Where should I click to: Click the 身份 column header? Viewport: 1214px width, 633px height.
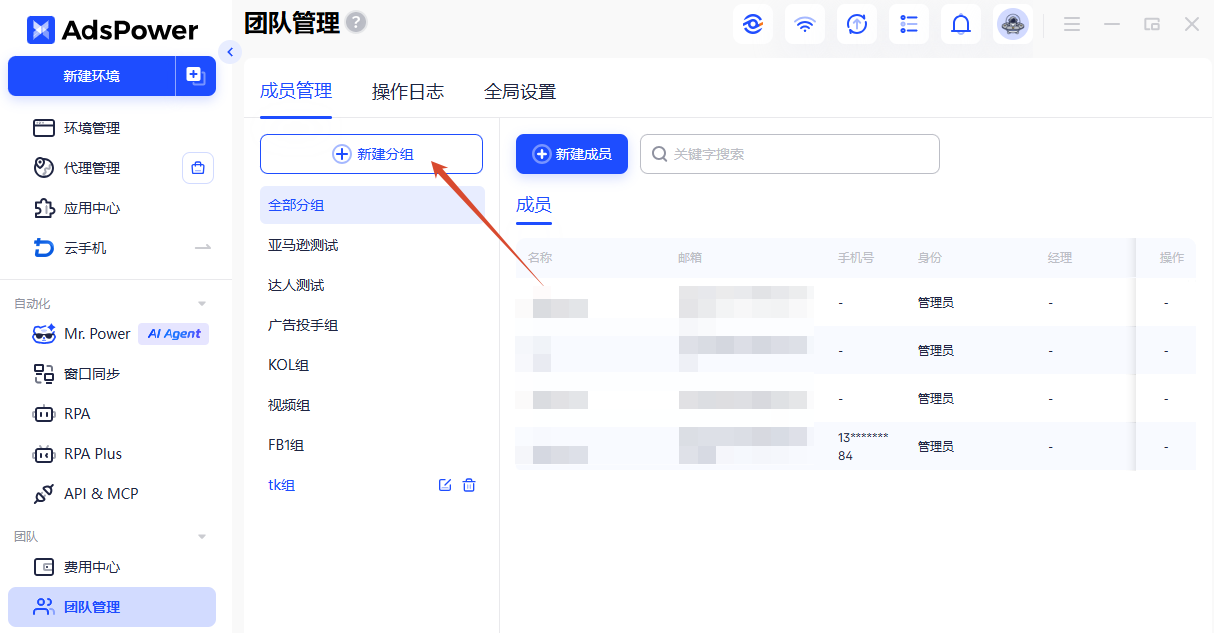click(930, 258)
